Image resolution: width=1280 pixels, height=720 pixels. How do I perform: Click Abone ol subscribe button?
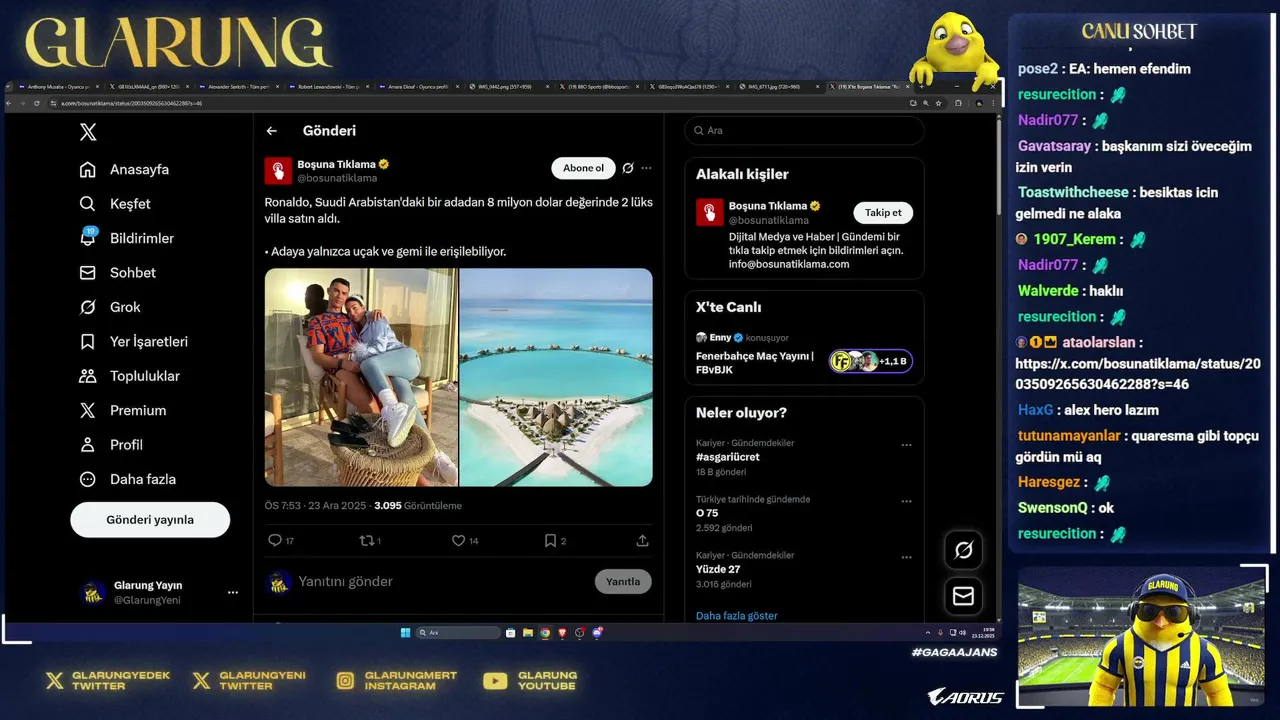pyautogui.click(x=583, y=168)
